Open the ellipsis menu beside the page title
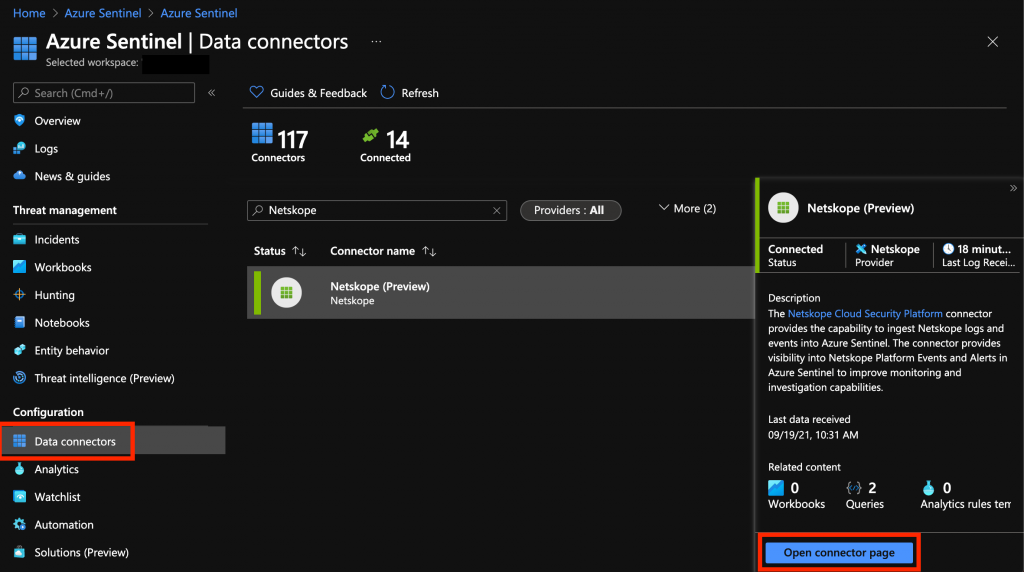Screen dimensions: 1024x572 376,41
